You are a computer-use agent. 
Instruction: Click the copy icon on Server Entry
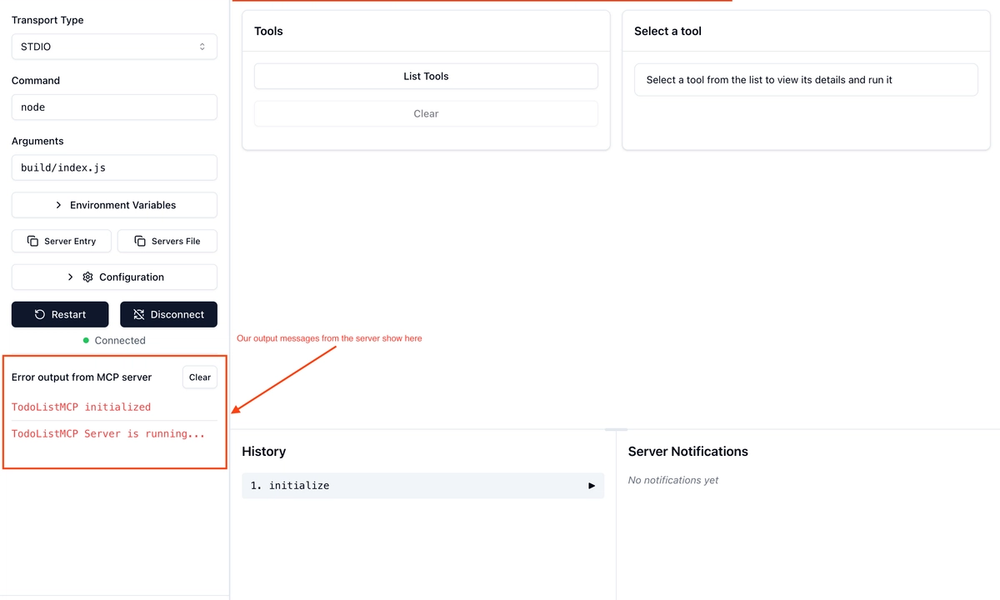(x=33, y=241)
